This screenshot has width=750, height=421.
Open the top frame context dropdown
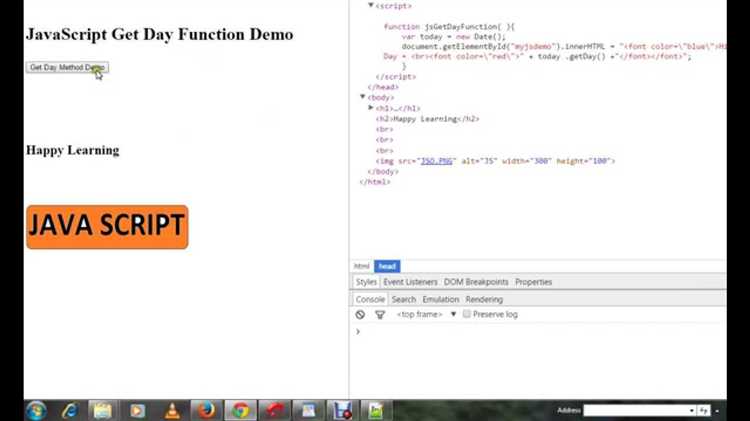point(426,314)
